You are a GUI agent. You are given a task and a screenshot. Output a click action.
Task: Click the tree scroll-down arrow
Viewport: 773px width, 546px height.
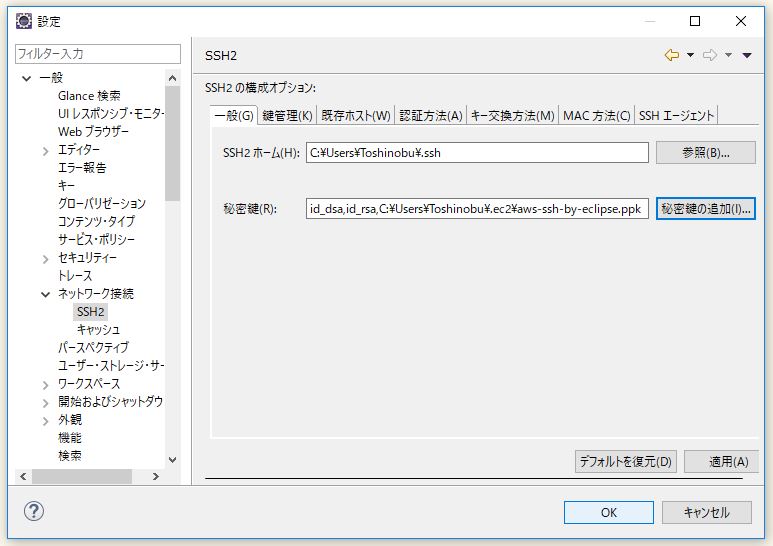(173, 460)
